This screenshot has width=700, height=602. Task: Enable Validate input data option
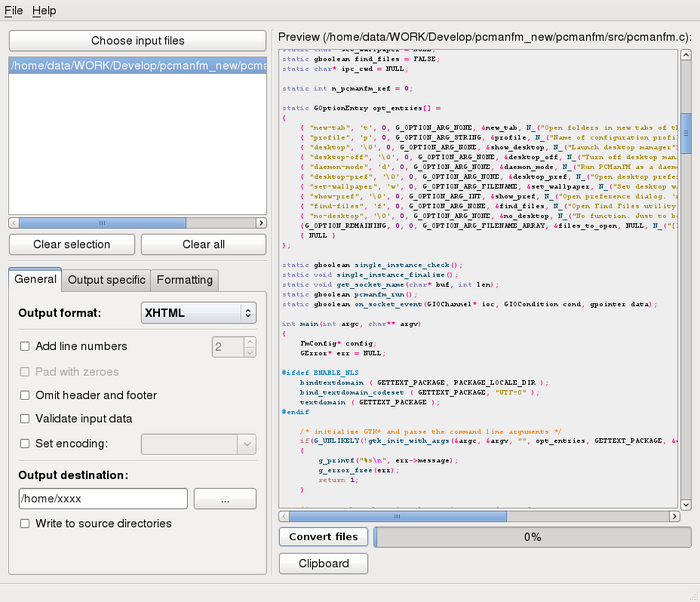[x=25, y=419]
